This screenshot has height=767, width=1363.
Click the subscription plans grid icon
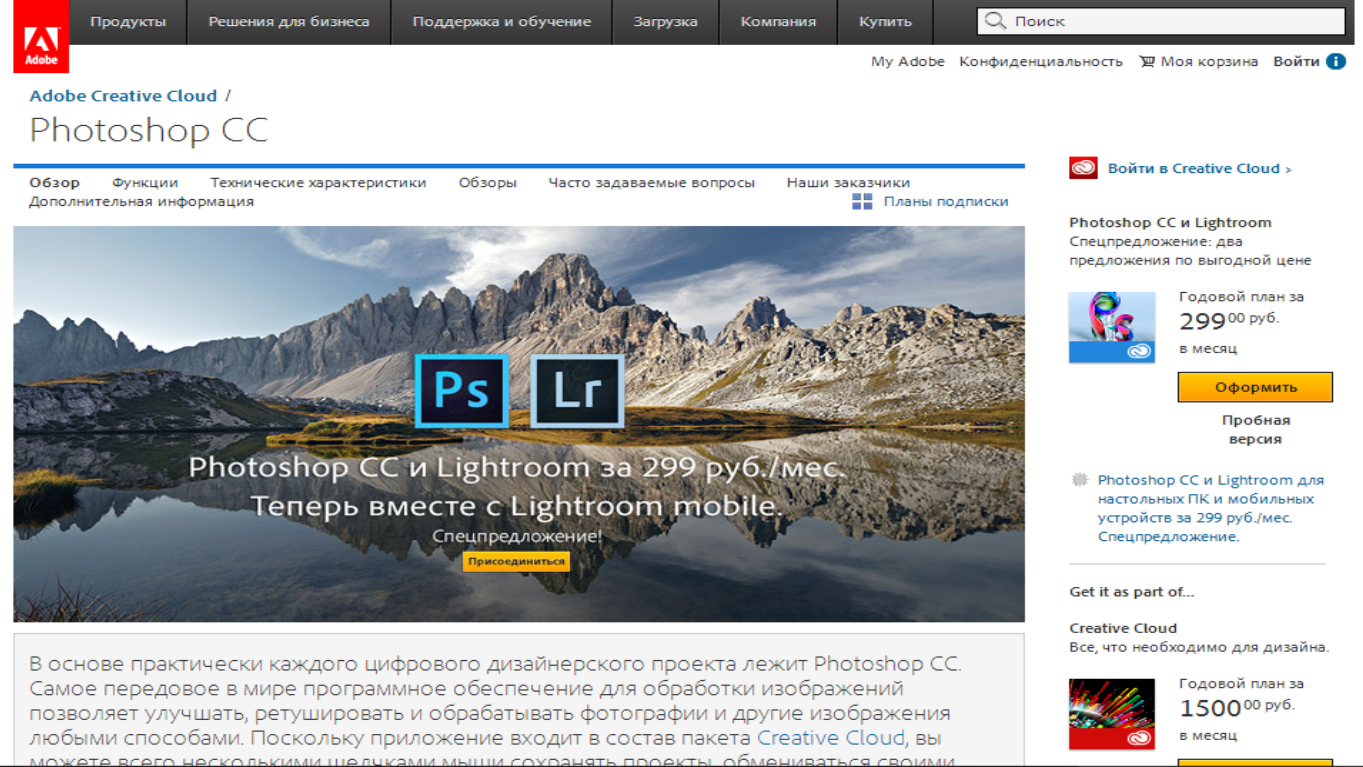click(x=862, y=202)
